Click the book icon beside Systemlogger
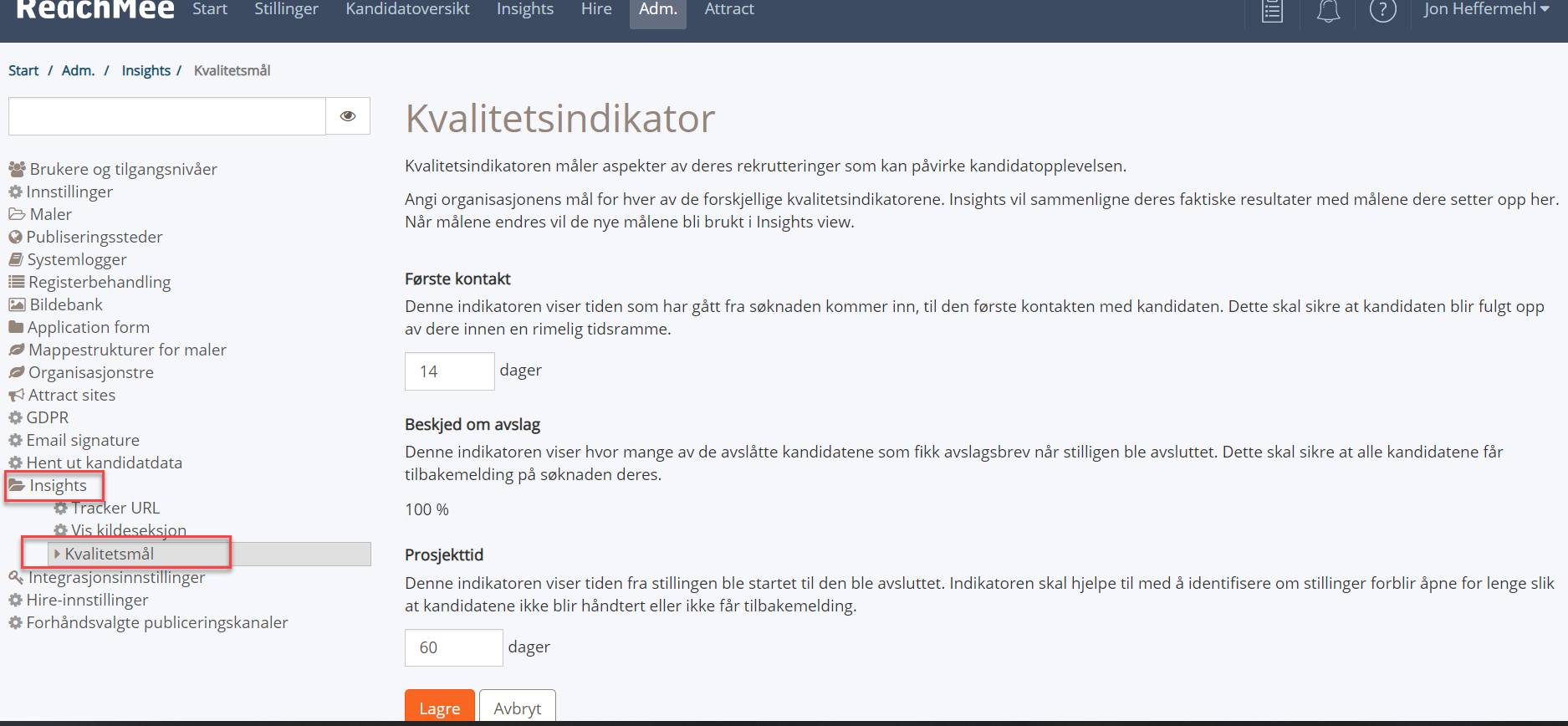The width and height of the screenshot is (1568, 726). point(16,259)
